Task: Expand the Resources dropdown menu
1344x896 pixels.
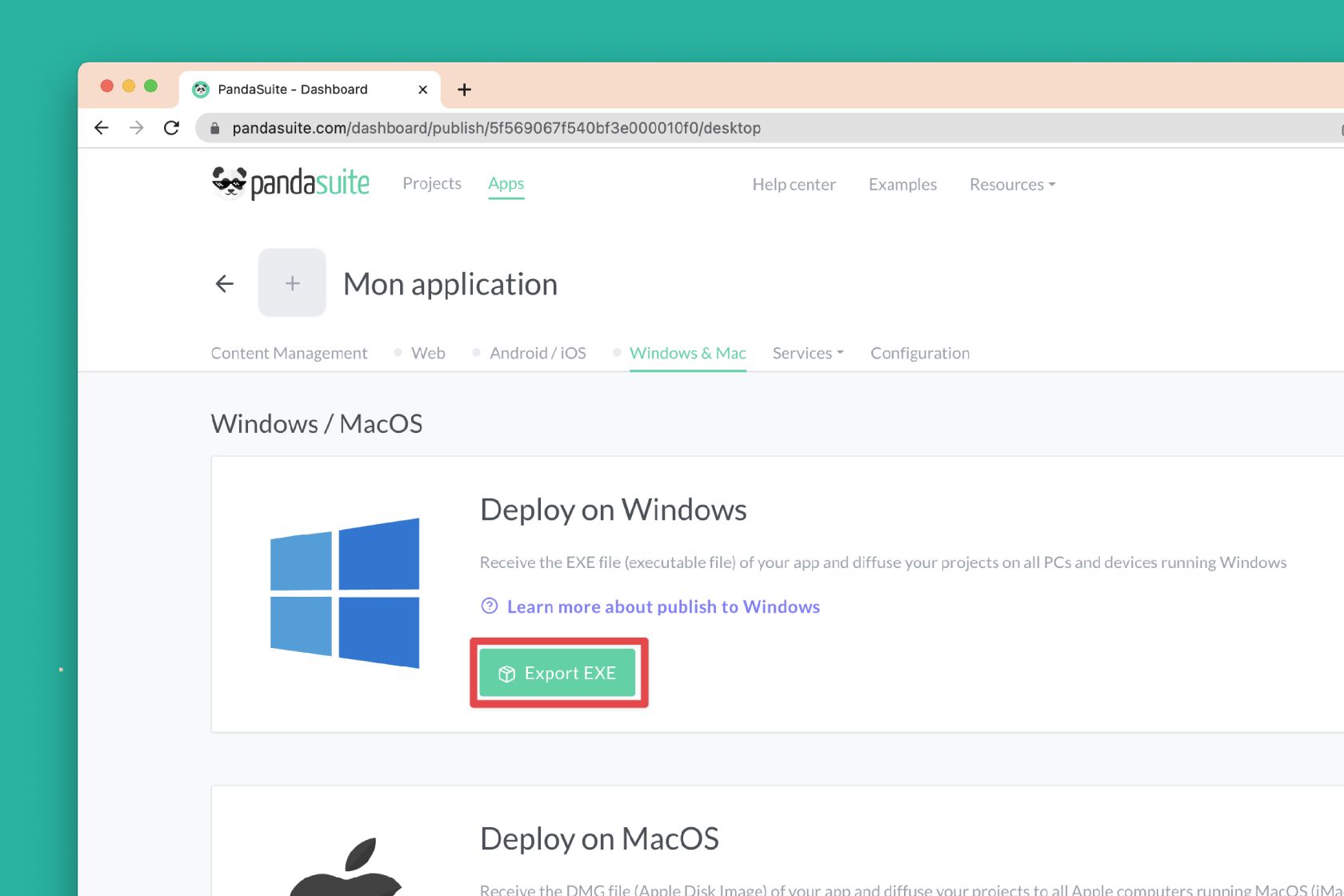Action: coord(1012,185)
